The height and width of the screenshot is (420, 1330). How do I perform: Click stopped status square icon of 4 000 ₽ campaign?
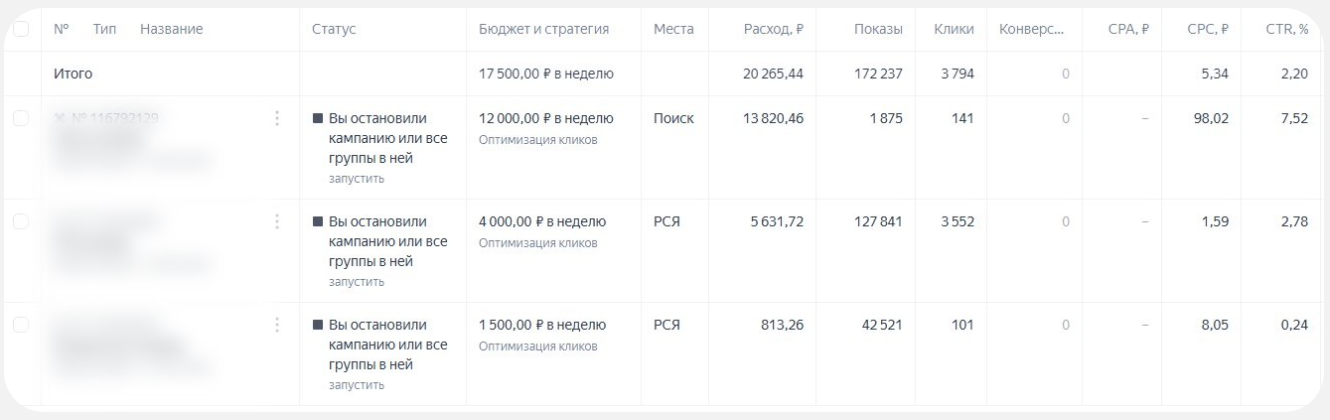coord(318,221)
